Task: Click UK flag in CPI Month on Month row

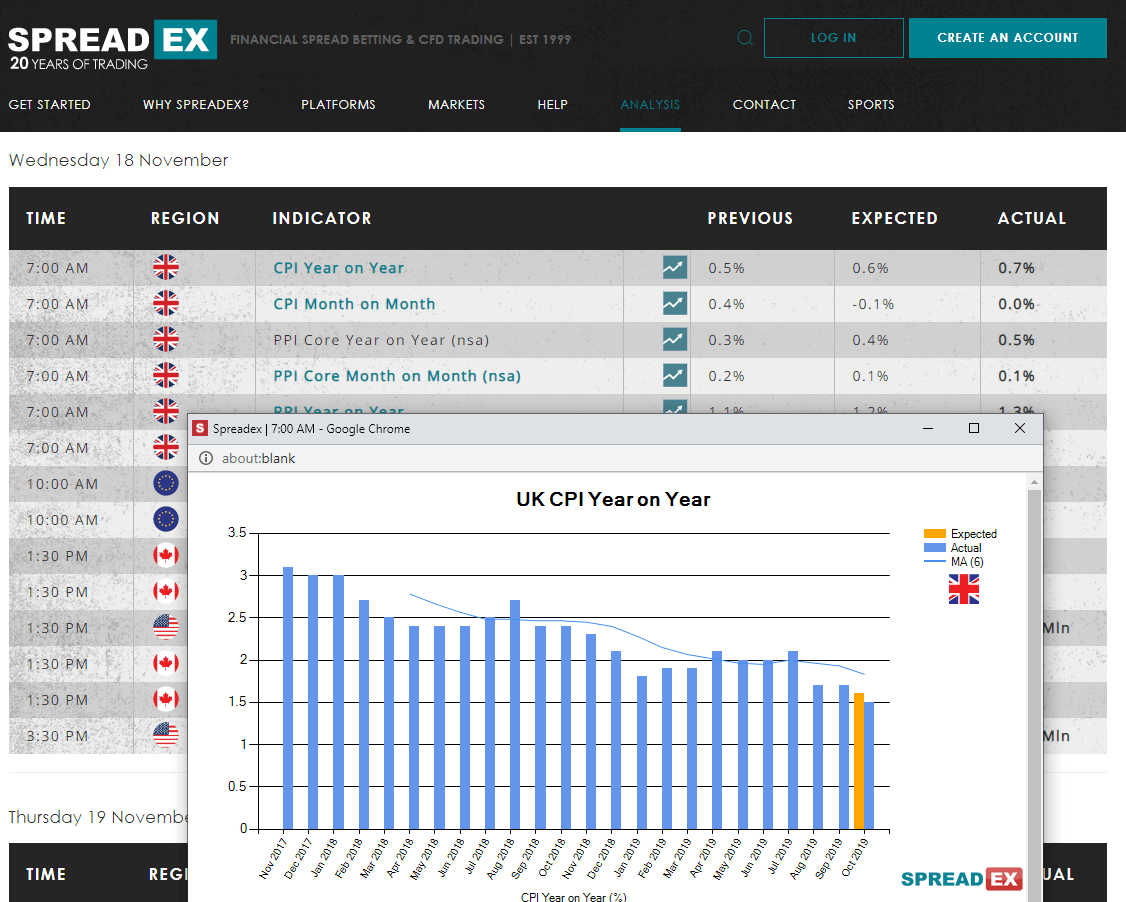Action: [166, 303]
